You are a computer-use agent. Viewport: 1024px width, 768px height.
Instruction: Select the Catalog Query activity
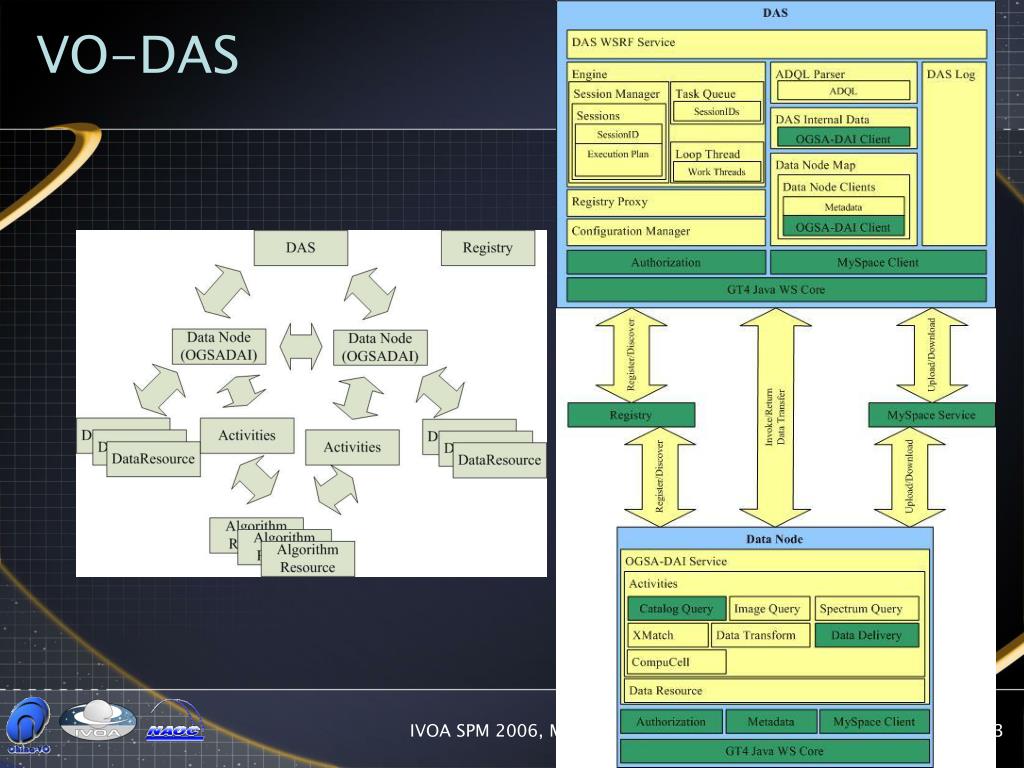(677, 609)
